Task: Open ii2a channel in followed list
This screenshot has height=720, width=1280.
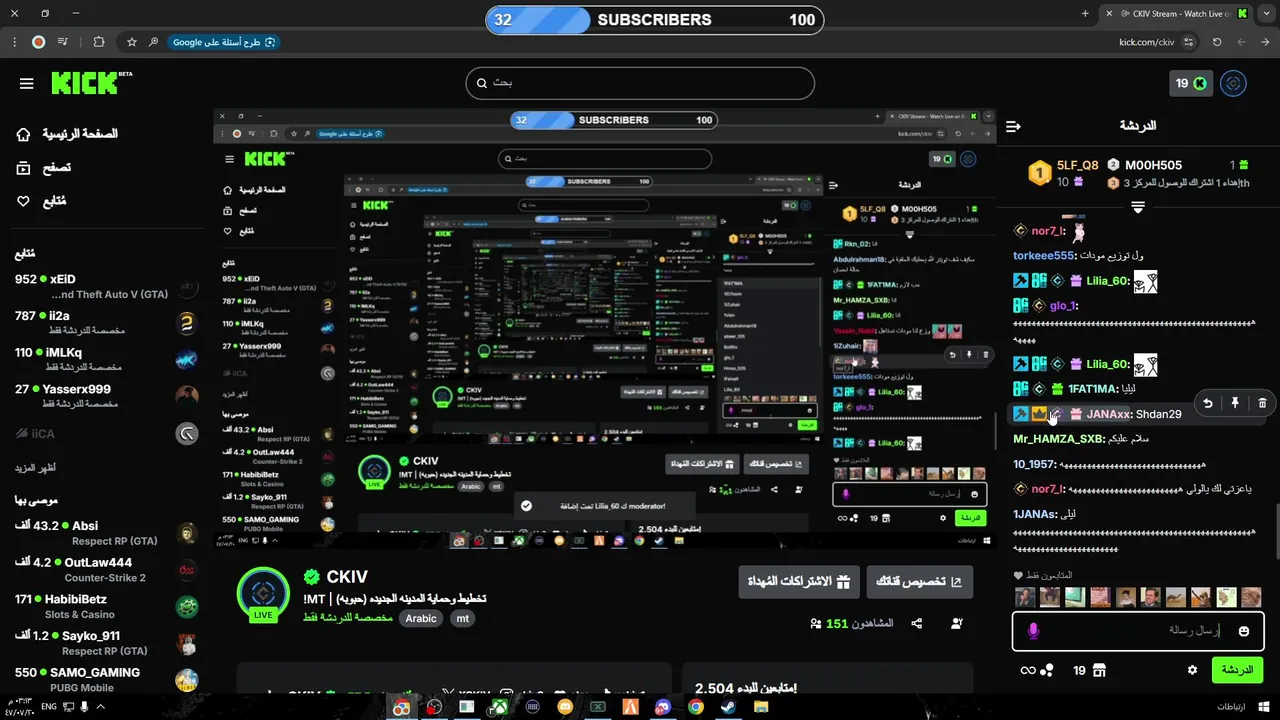Action: point(105,323)
